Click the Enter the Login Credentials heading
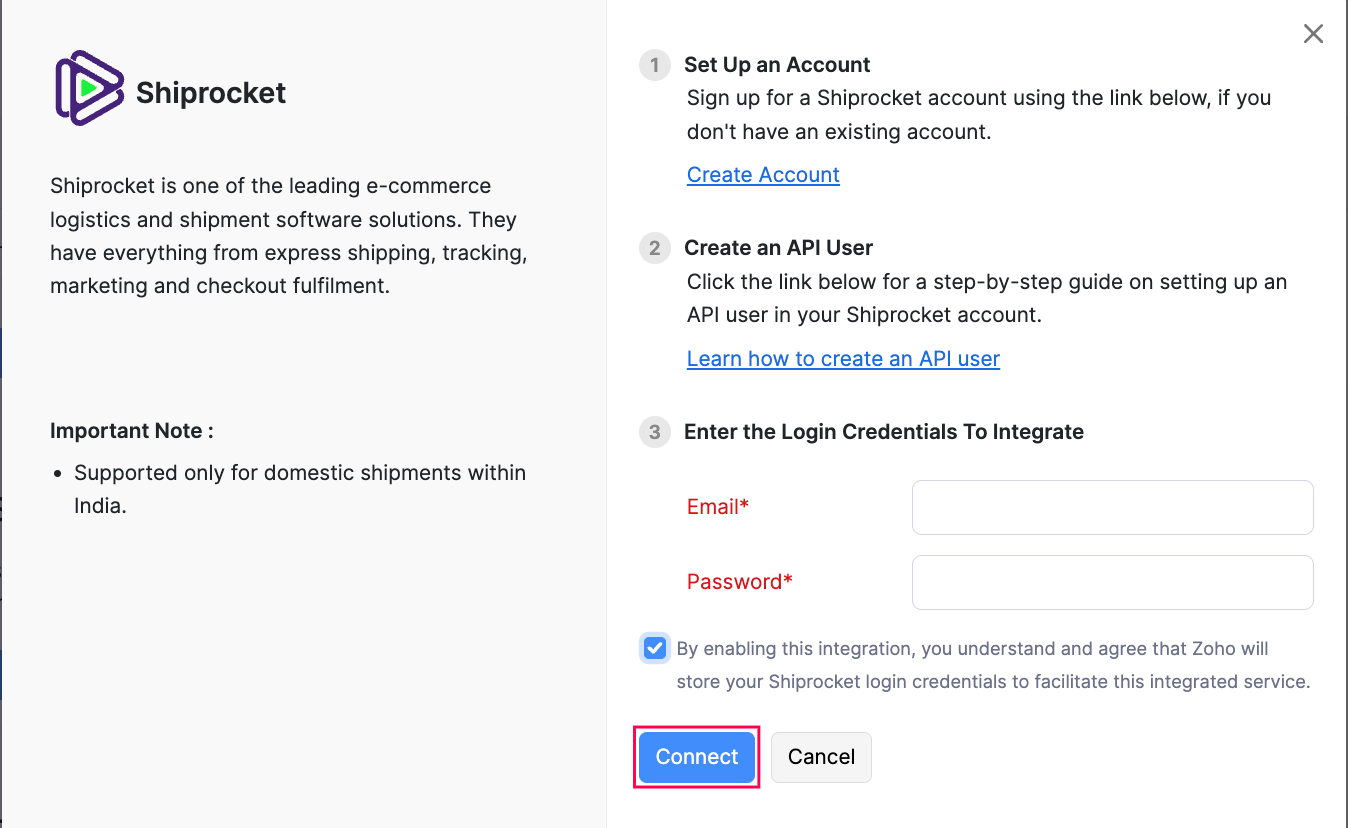 click(x=883, y=432)
